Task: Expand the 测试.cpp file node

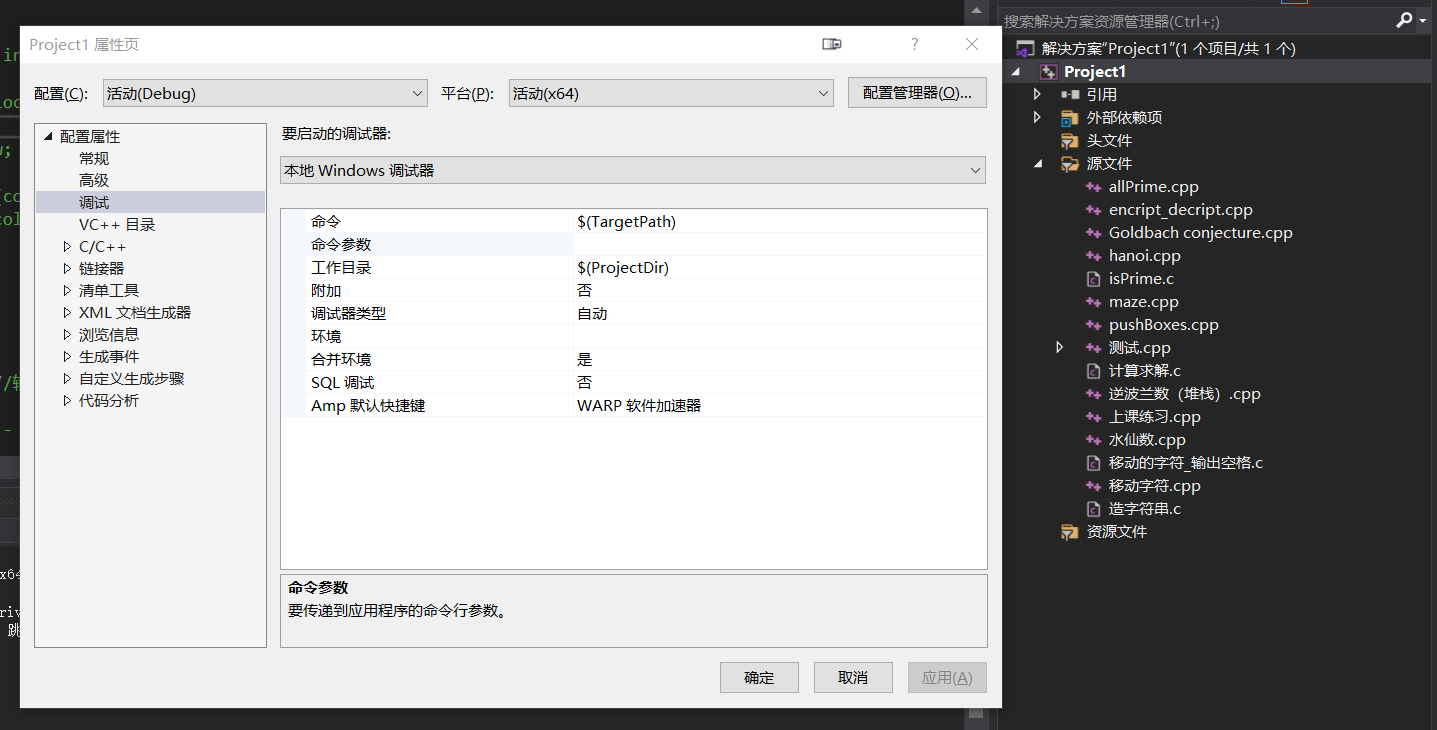Action: tap(1060, 348)
